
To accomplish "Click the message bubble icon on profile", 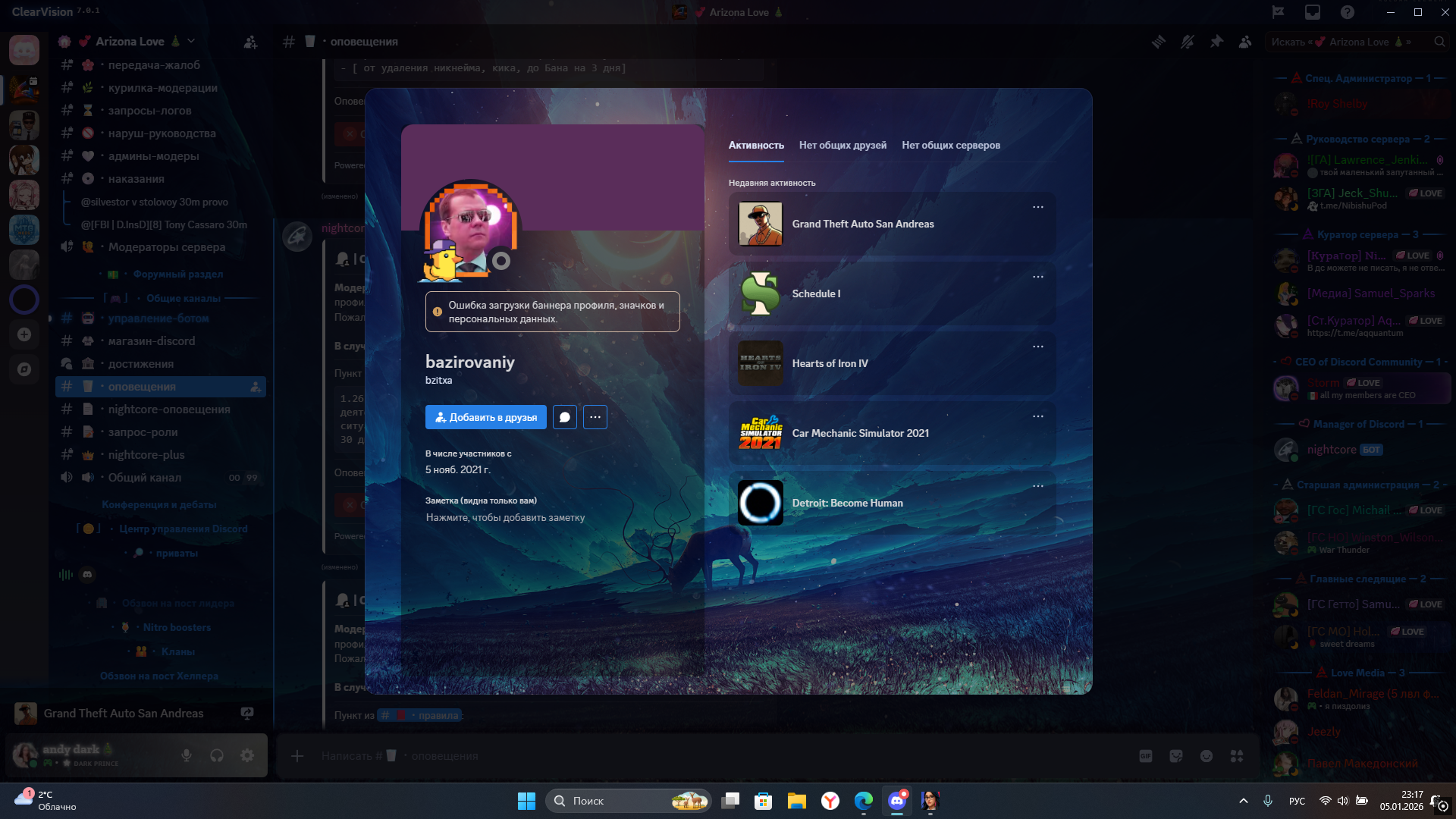I will click(564, 417).
